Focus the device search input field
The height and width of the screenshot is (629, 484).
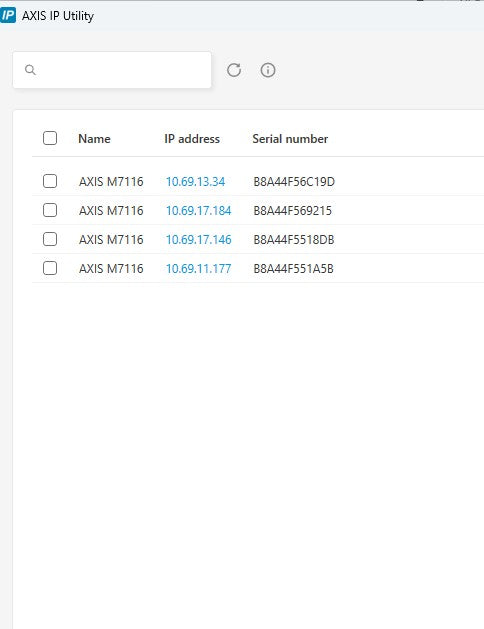112,70
